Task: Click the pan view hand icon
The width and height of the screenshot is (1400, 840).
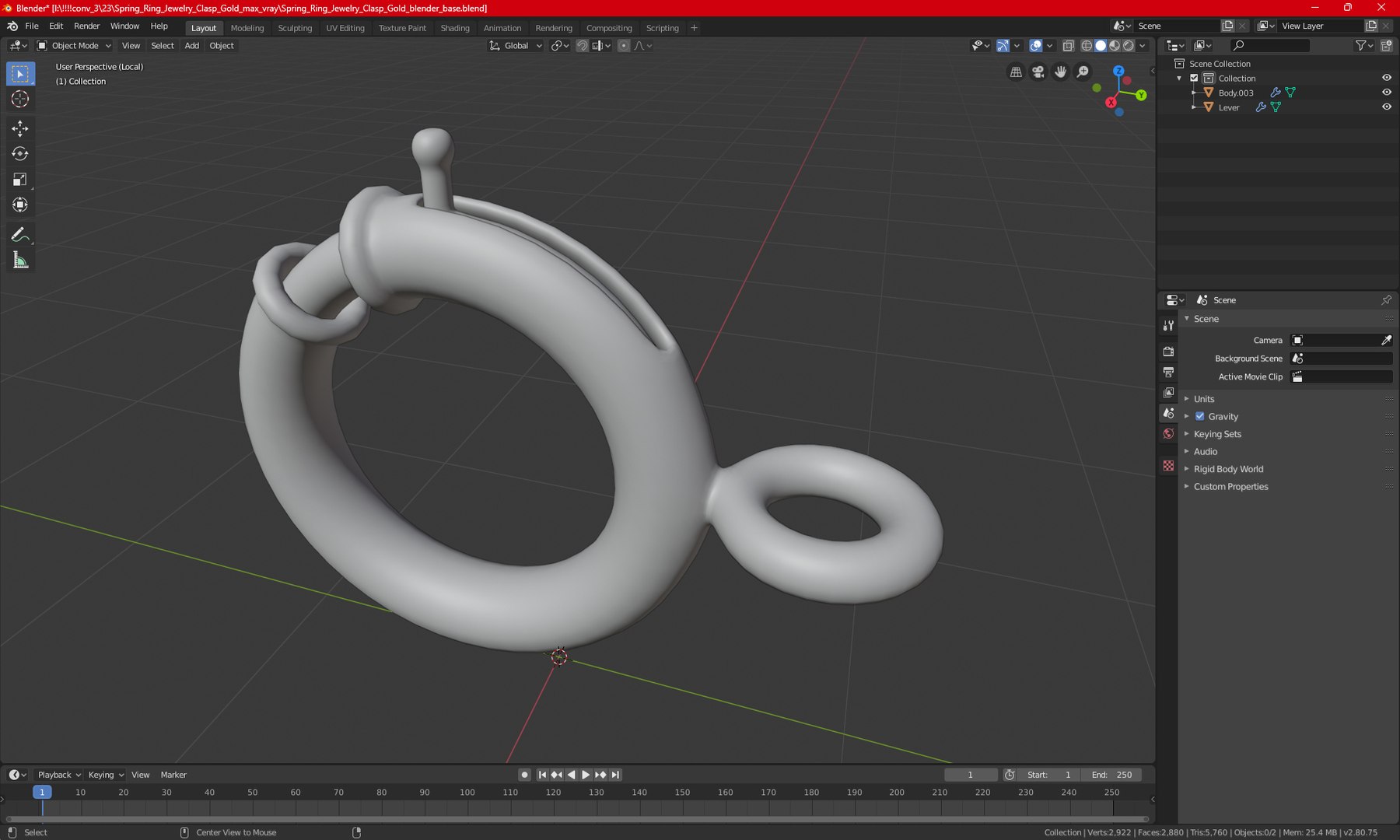Action: click(x=1061, y=72)
